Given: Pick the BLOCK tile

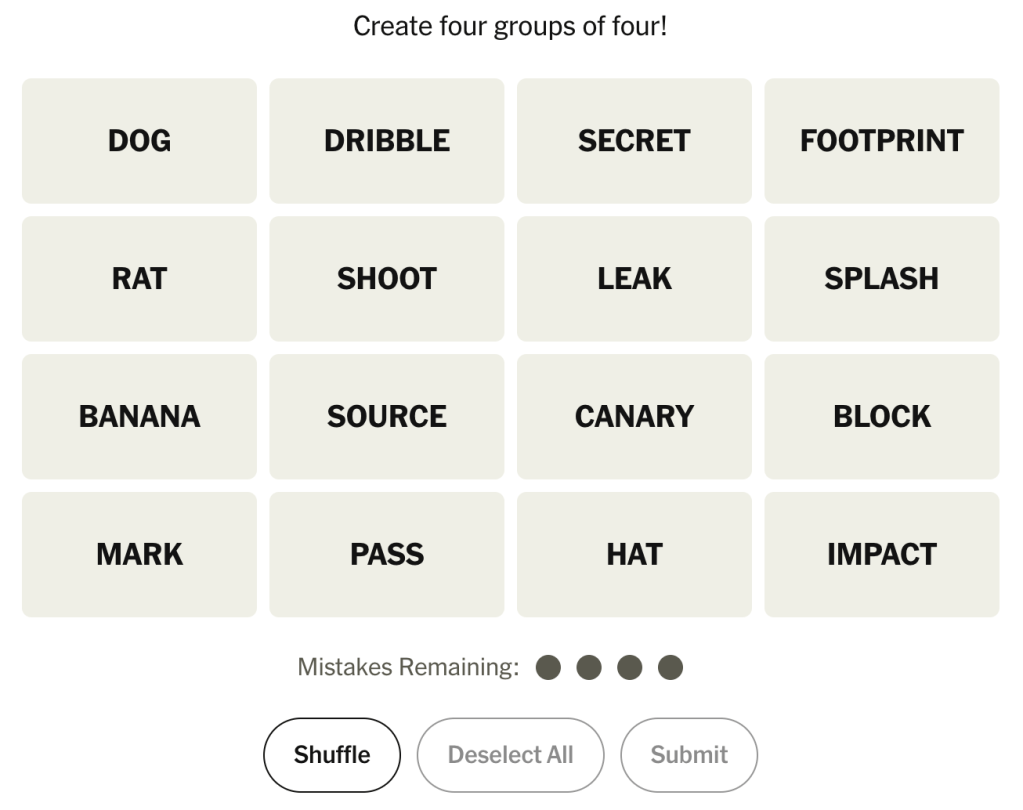Looking at the screenshot, I should [881, 416].
